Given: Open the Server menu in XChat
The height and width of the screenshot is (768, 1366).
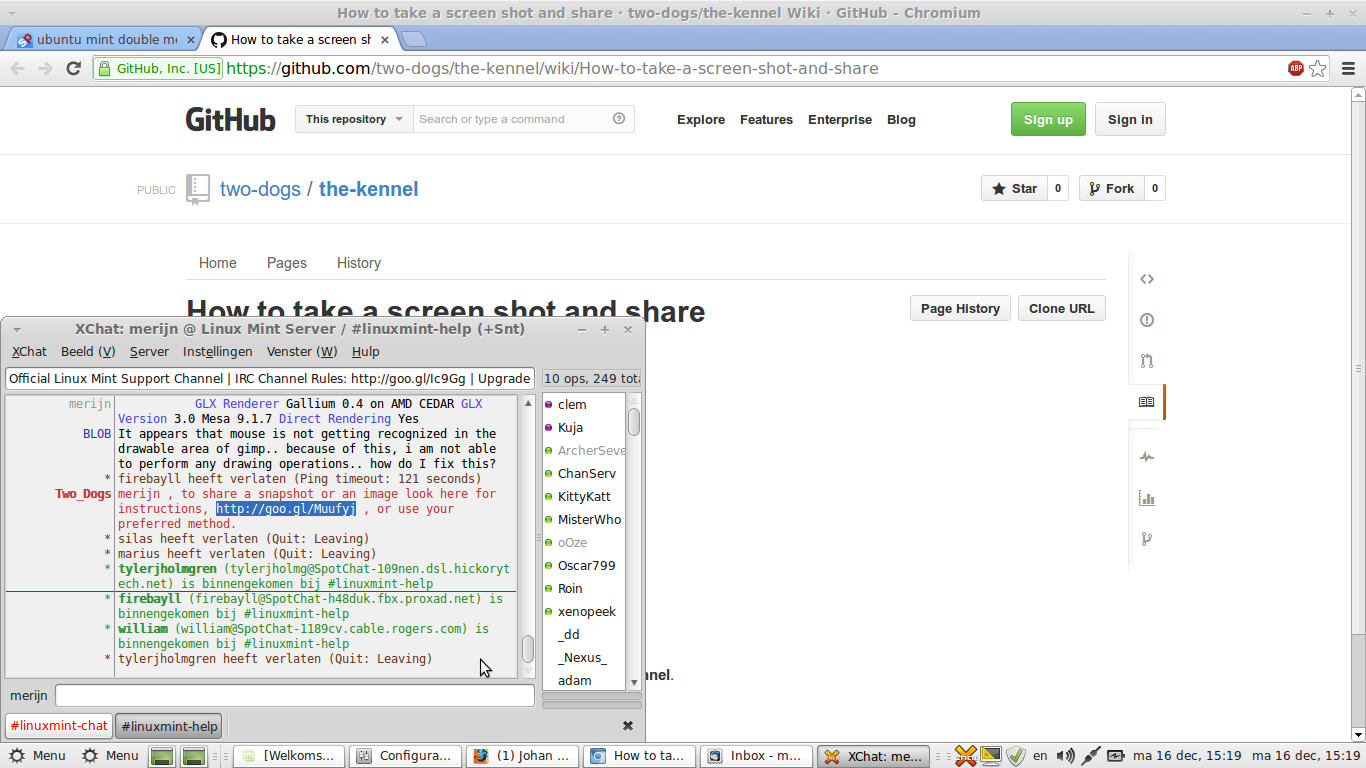Looking at the screenshot, I should (149, 351).
